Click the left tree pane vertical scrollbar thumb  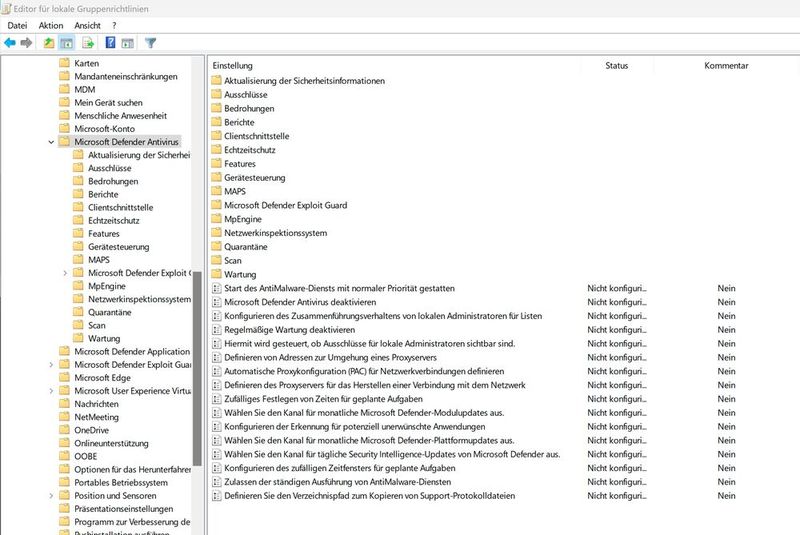[x=197, y=368]
